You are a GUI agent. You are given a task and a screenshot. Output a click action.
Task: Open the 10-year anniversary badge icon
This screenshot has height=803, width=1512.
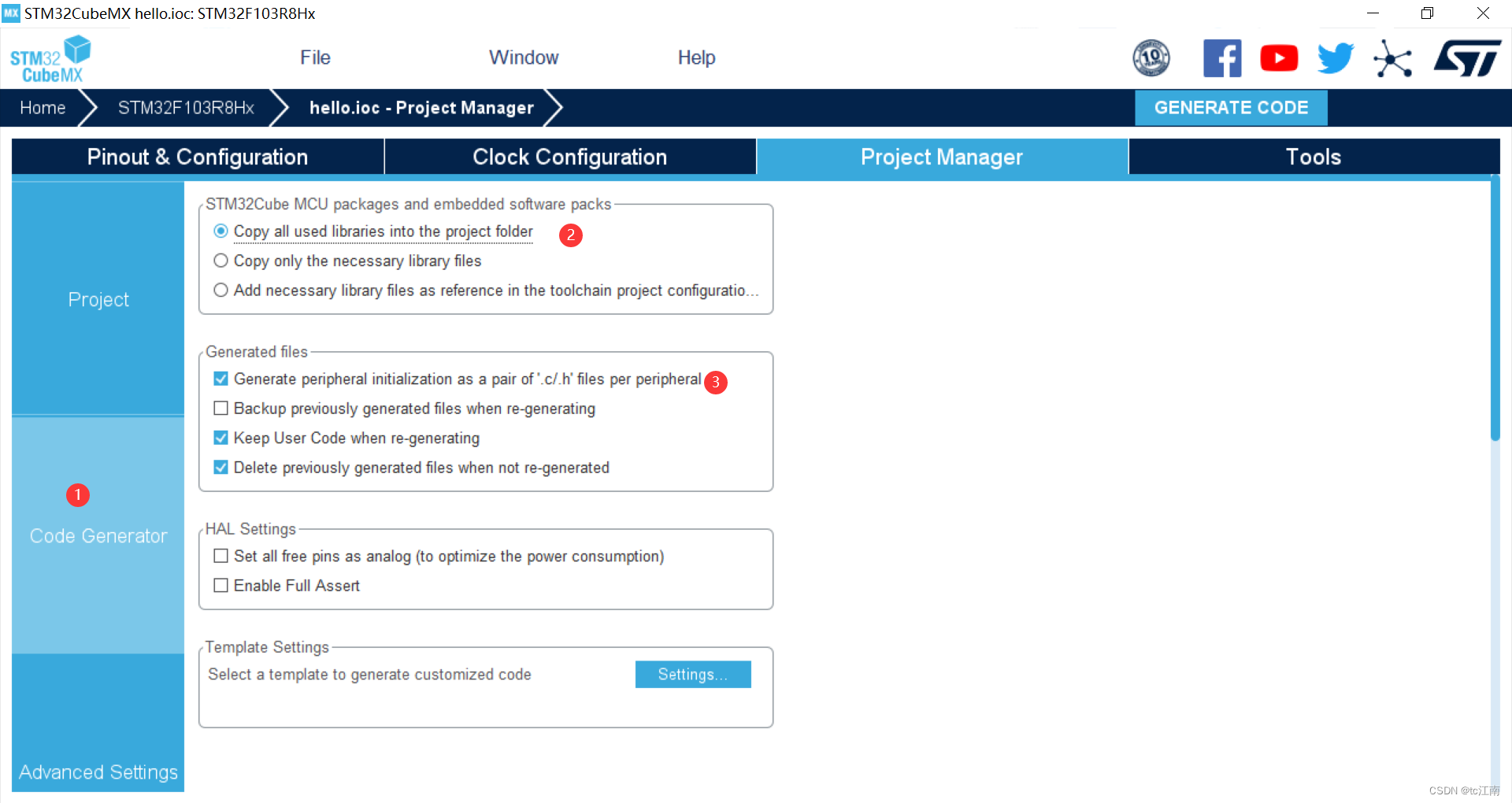1151,58
